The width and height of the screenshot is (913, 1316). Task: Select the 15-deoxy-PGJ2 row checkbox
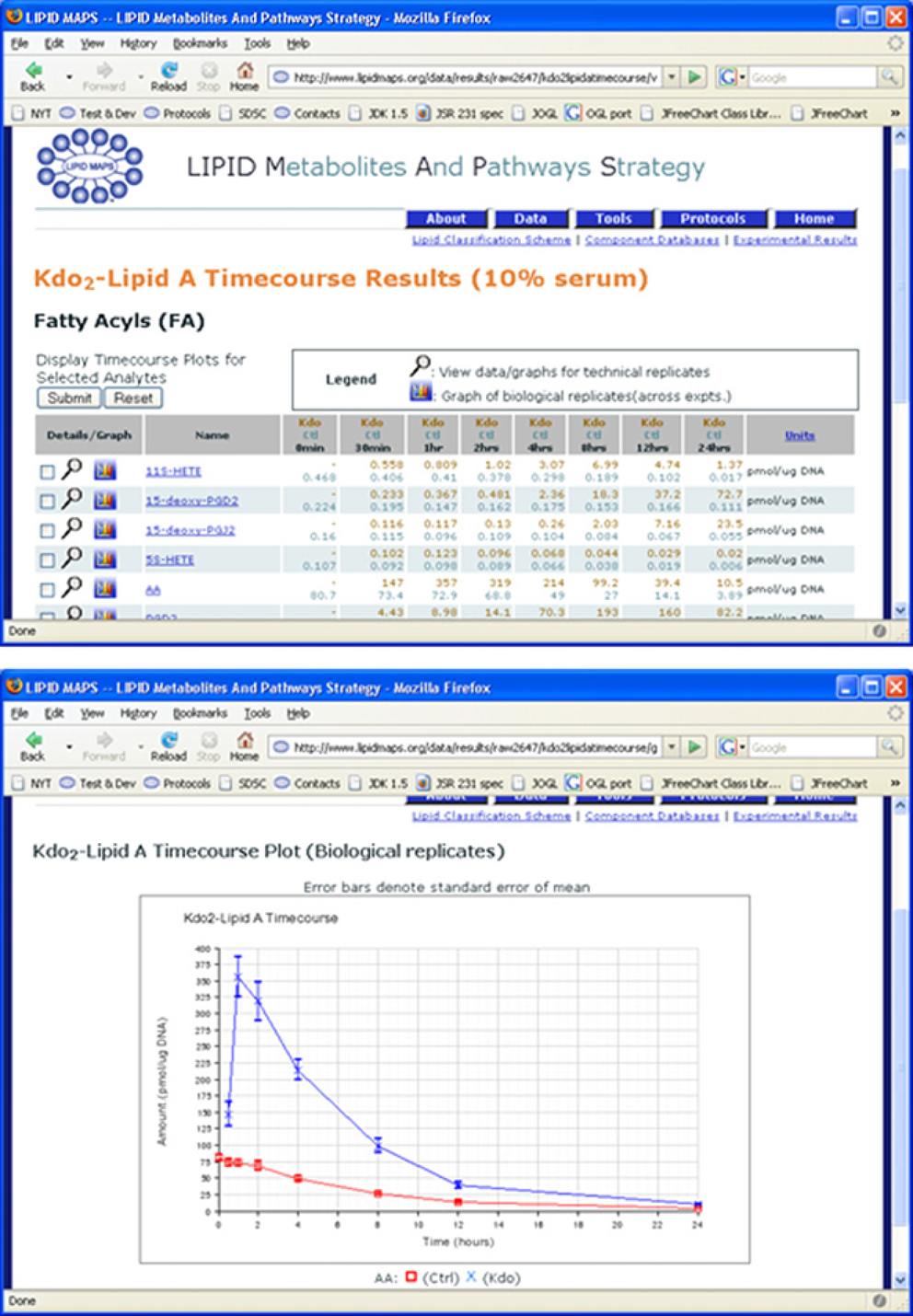pos(47,530)
